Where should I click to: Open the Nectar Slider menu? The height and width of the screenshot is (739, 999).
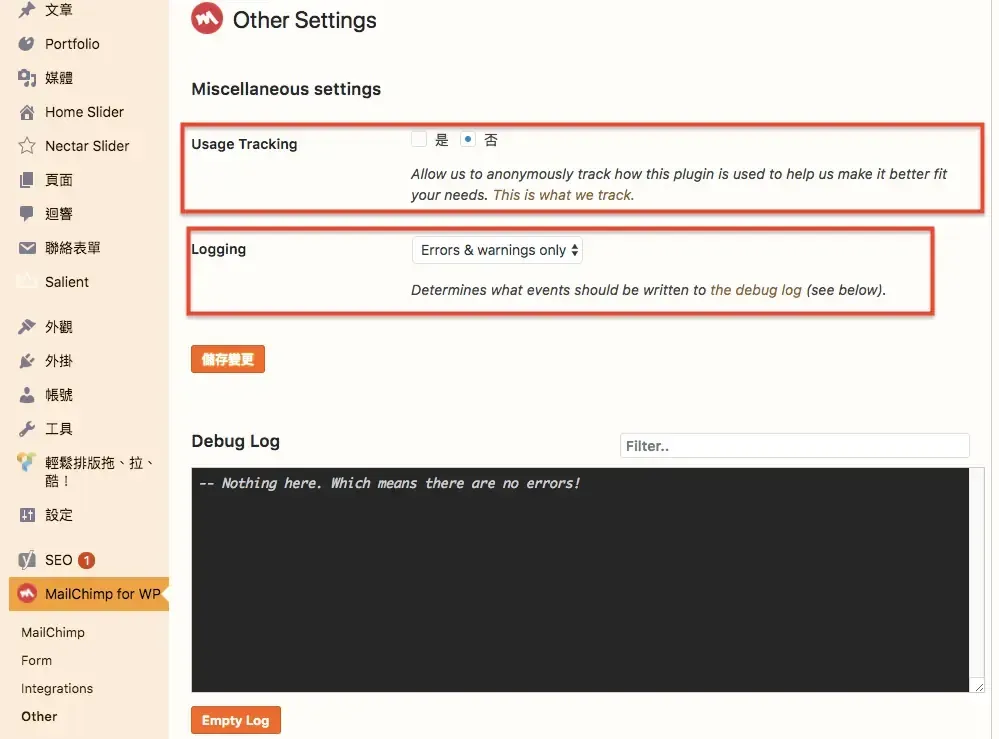coord(87,146)
